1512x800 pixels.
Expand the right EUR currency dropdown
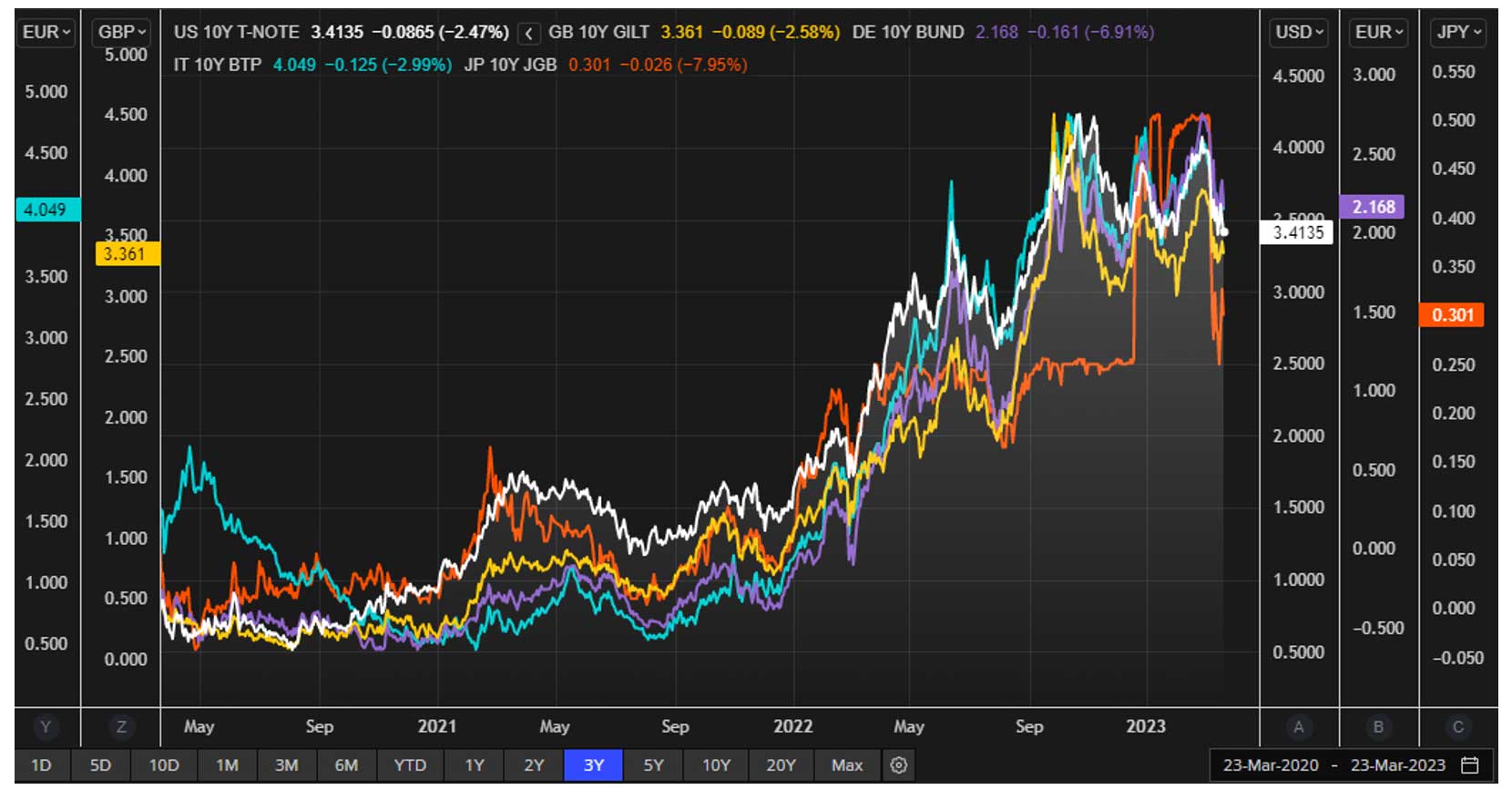[x=1379, y=32]
